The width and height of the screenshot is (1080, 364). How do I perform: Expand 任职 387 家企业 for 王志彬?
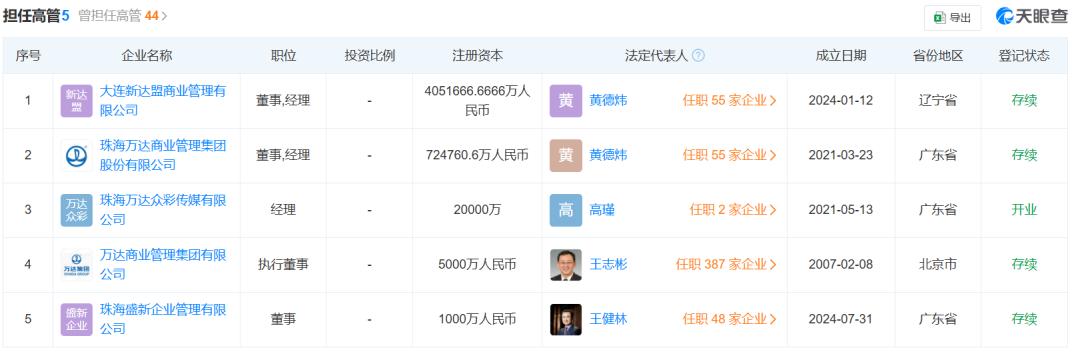[x=727, y=265]
